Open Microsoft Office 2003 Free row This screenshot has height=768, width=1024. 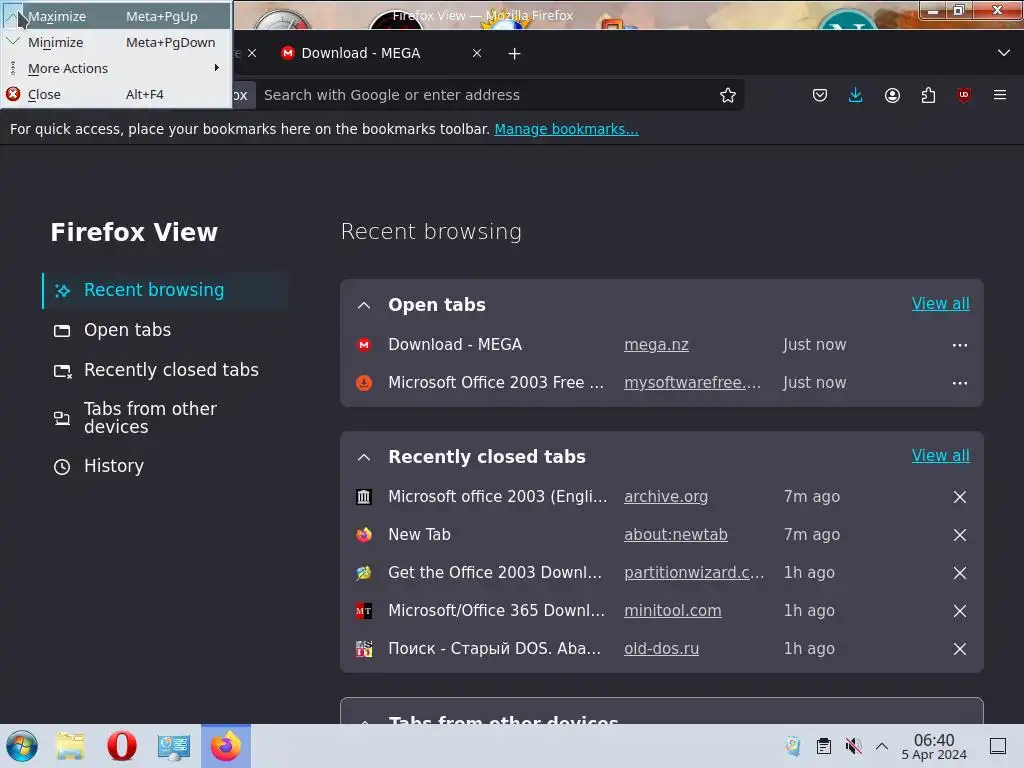tap(496, 383)
